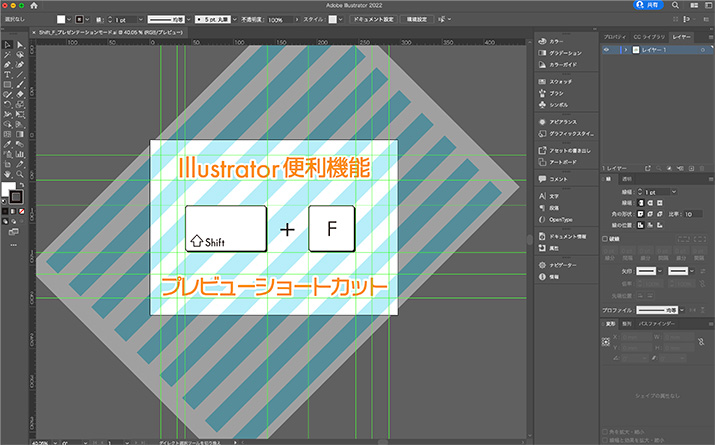Choose the first 線の位置 align option
The image size is (715, 445).
[x=641, y=225]
